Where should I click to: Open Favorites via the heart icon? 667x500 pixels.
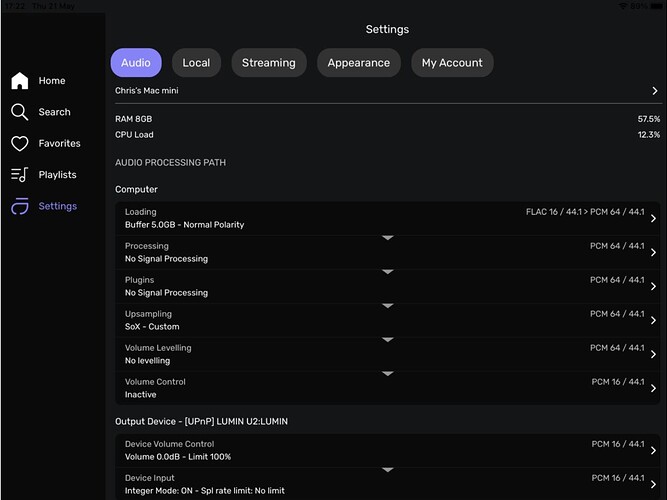[20, 143]
